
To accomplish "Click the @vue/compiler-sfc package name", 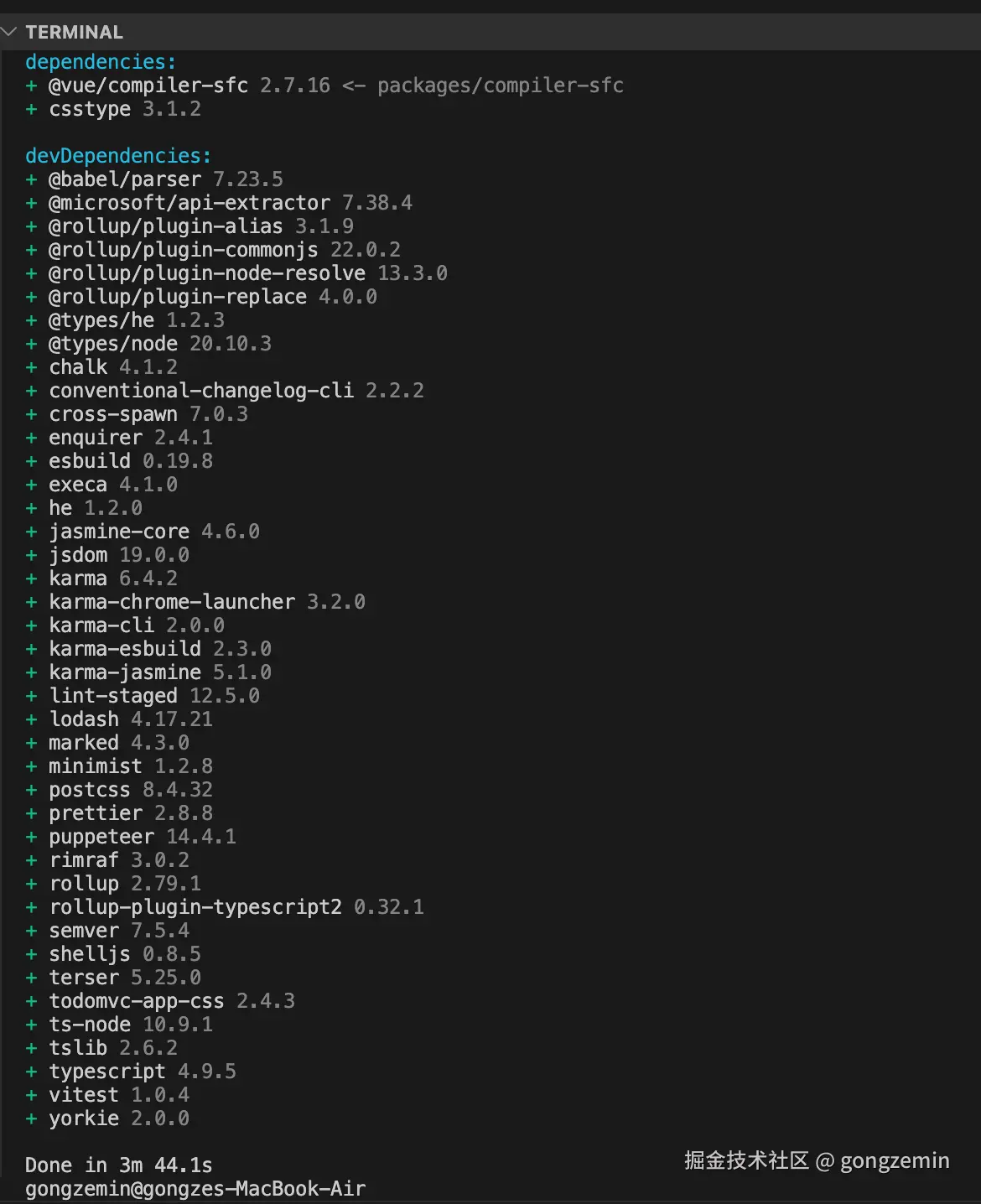I will [x=148, y=86].
